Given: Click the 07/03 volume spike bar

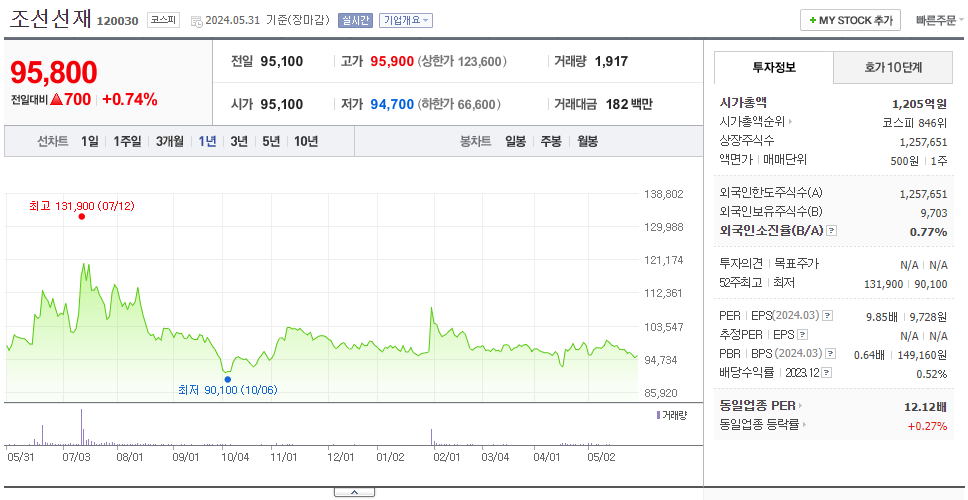Looking at the screenshot, I should [81, 427].
